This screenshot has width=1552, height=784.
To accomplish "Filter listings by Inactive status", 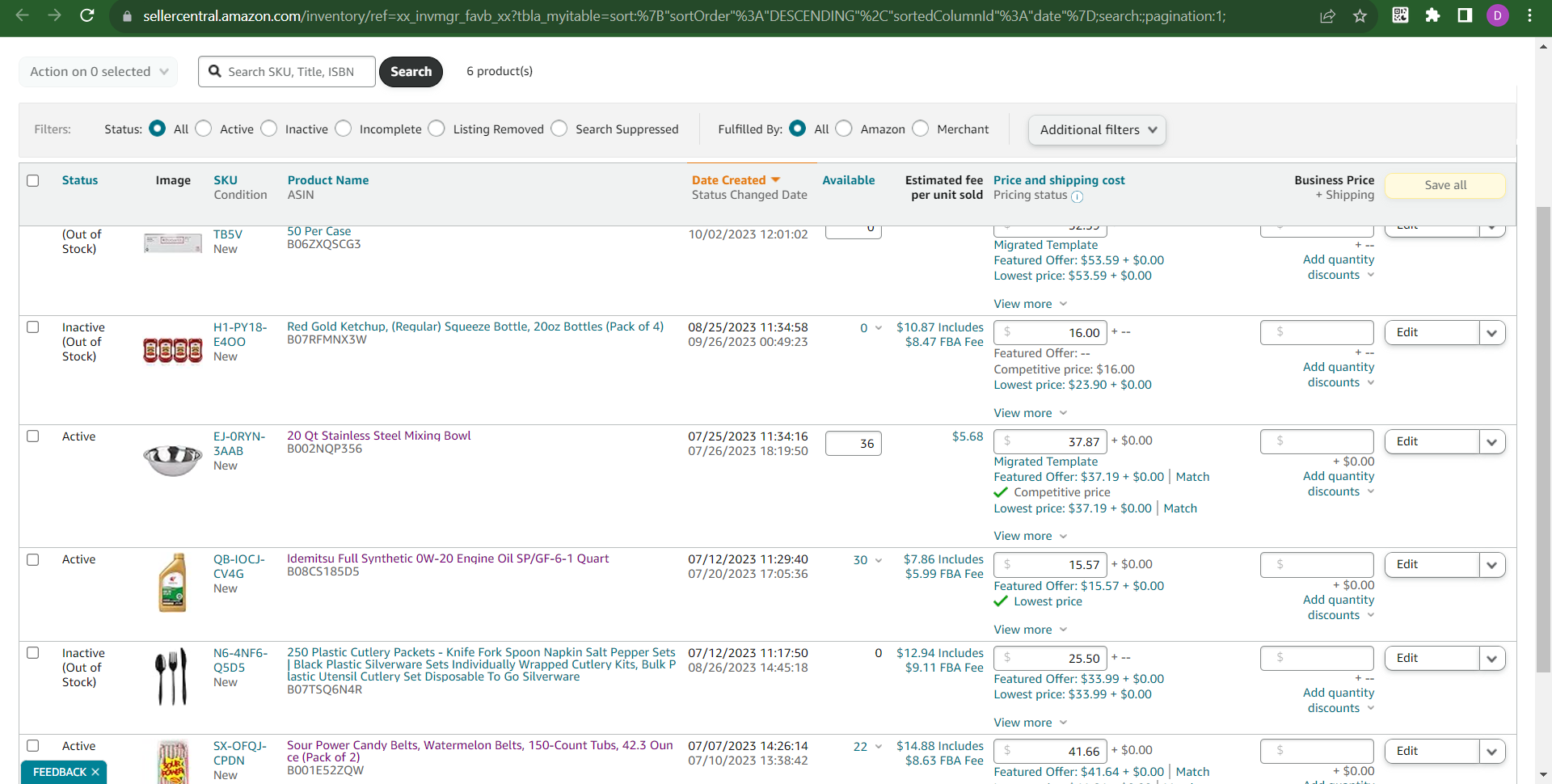I will tap(269, 129).
